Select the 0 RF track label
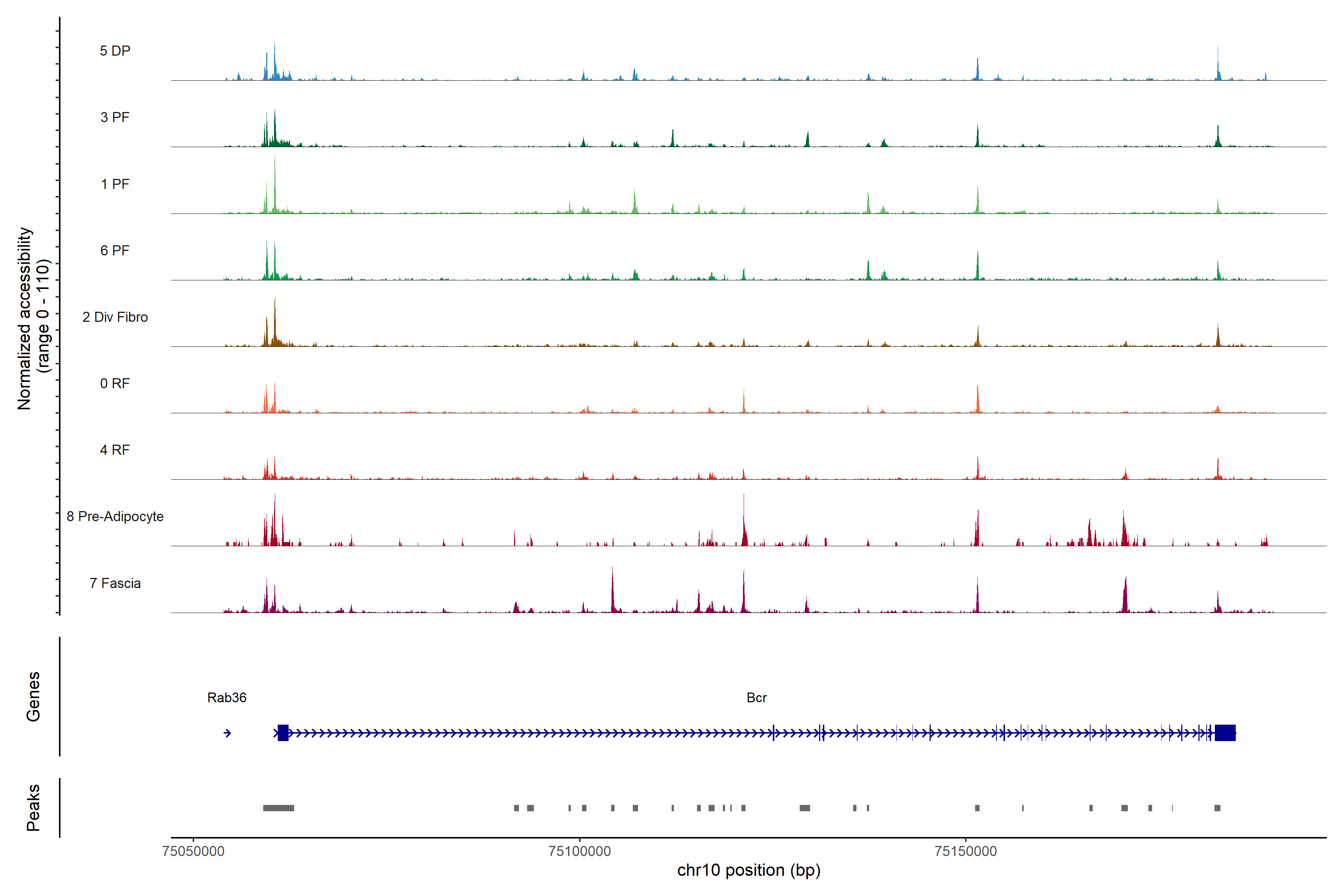 [x=115, y=383]
